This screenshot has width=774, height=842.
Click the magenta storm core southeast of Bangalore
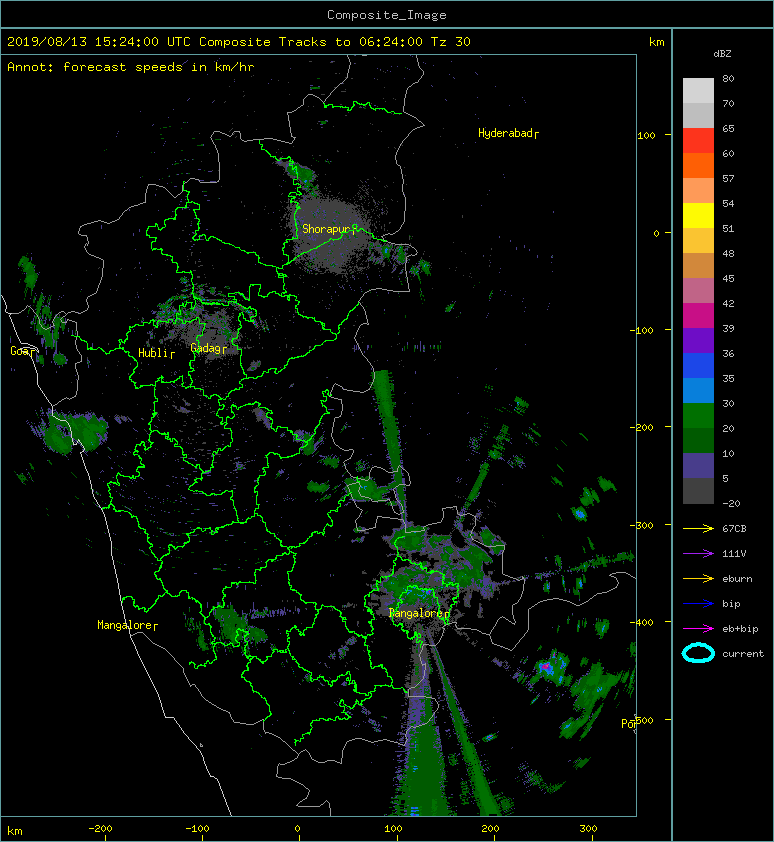tap(546, 667)
